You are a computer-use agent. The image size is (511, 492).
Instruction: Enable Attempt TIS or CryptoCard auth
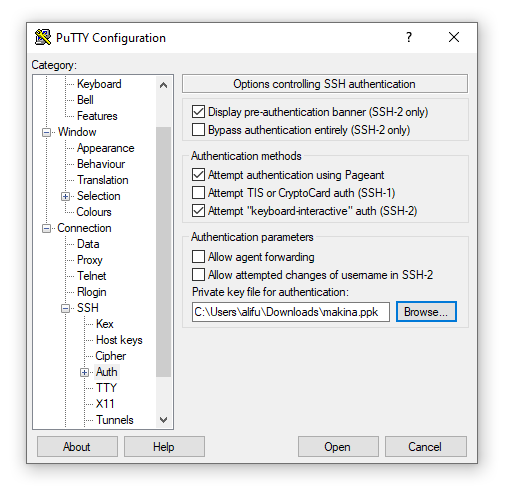pos(198,193)
